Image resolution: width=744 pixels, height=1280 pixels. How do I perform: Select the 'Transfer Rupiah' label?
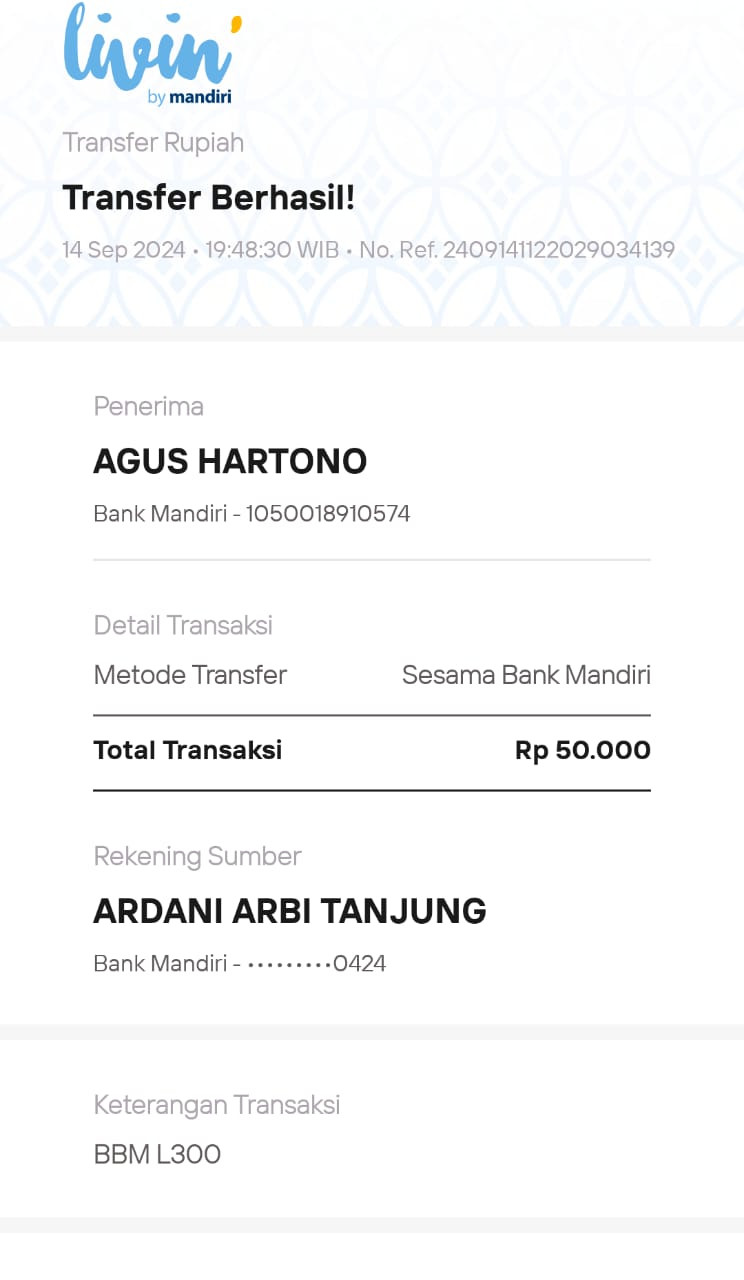pyautogui.click(x=153, y=142)
